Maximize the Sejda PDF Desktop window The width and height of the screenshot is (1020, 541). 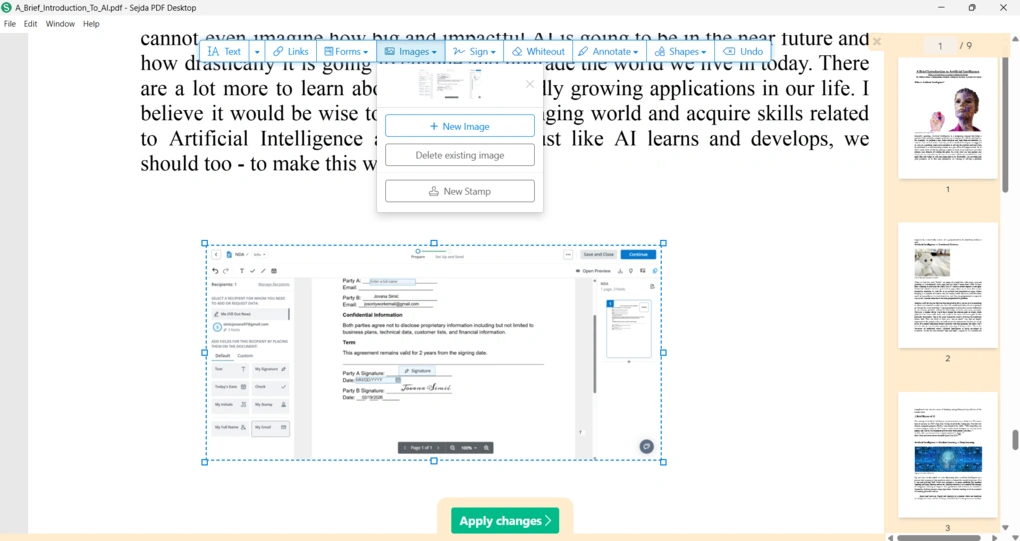pyautogui.click(x=972, y=8)
